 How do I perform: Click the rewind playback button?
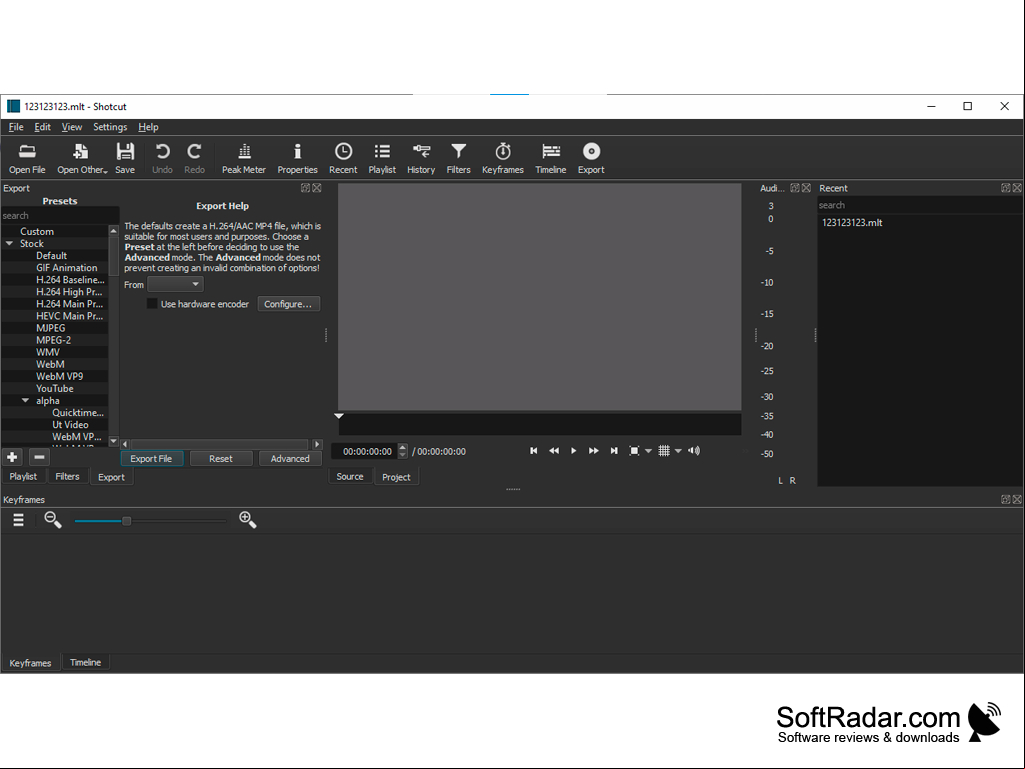[554, 451]
